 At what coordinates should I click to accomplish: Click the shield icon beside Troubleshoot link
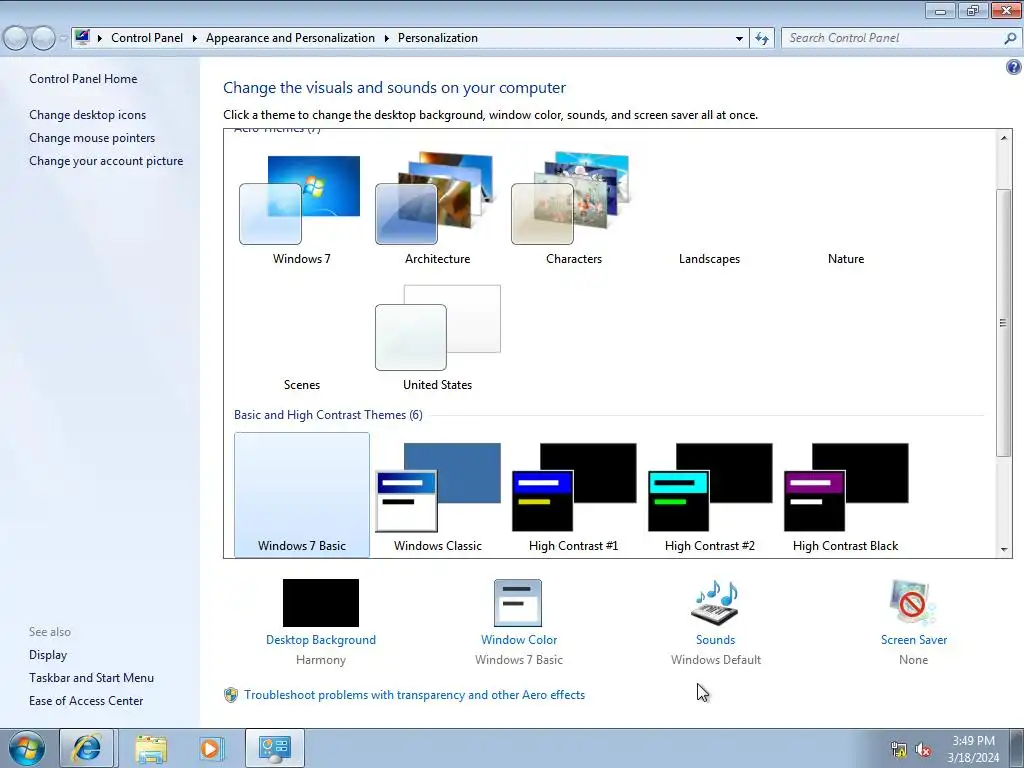pyautogui.click(x=231, y=695)
